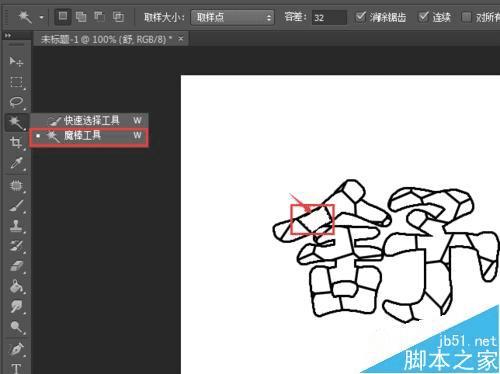The height and width of the screenshot is (374, 500).
Task: Select the Lasso tool
Action: (x=16, y=102)
